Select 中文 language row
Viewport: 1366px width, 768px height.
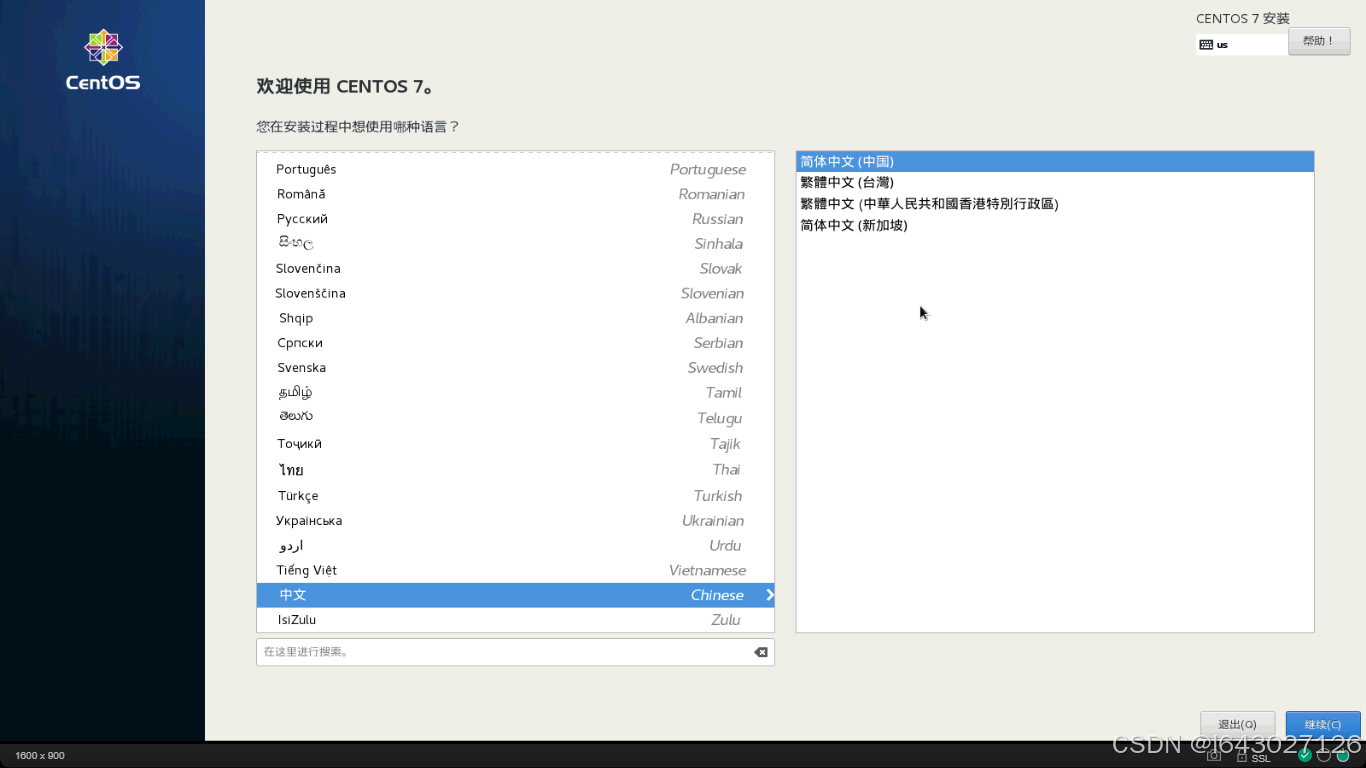click(515, 595)
